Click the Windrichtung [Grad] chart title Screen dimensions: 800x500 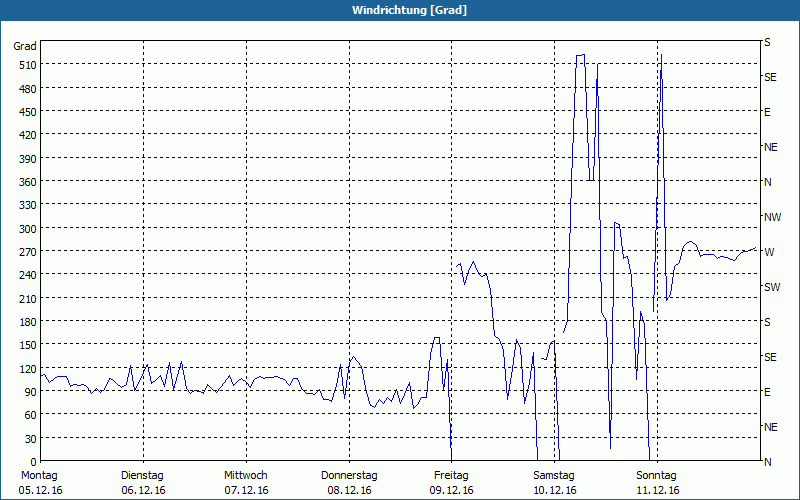[x=409, y=10]
